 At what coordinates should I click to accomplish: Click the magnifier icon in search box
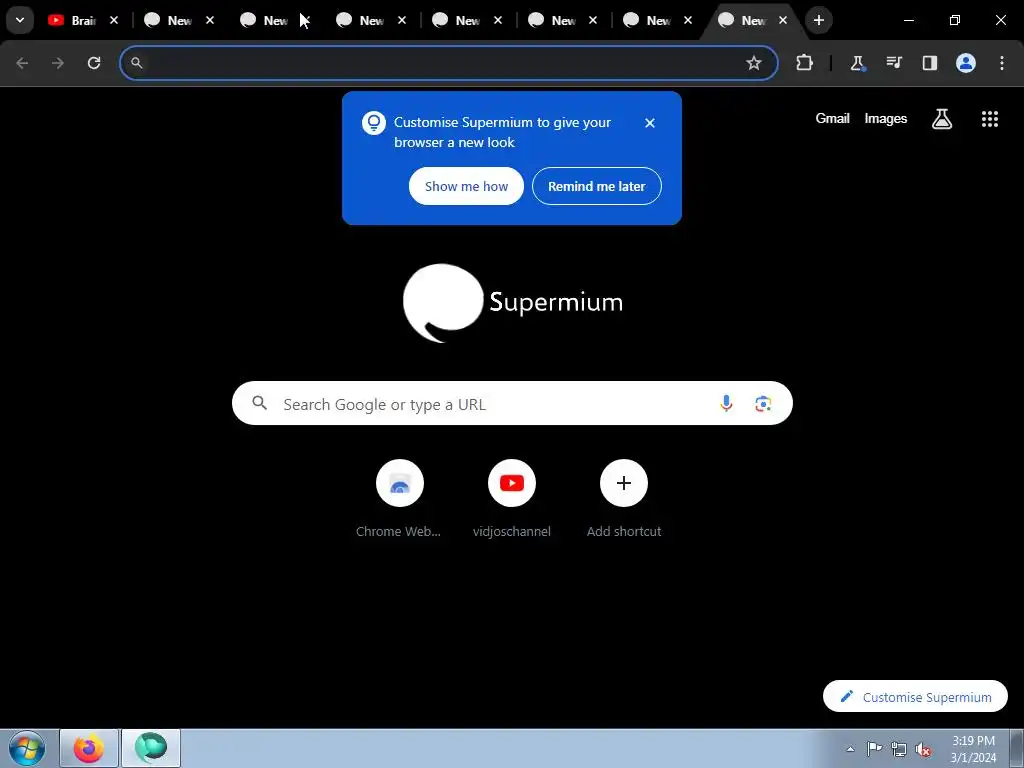coord(259,403)
